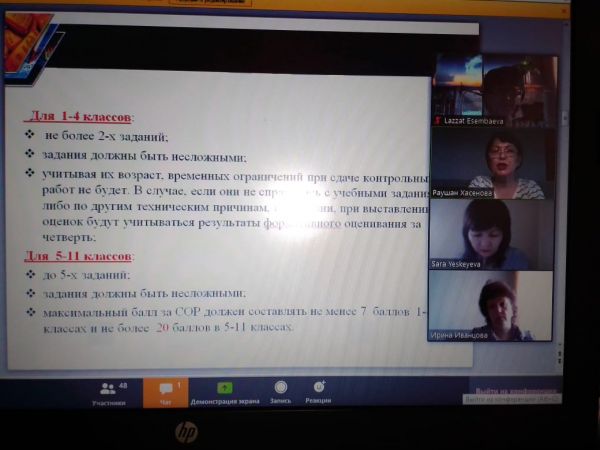Click the red "20" in slide text

(x=162, y=327)
